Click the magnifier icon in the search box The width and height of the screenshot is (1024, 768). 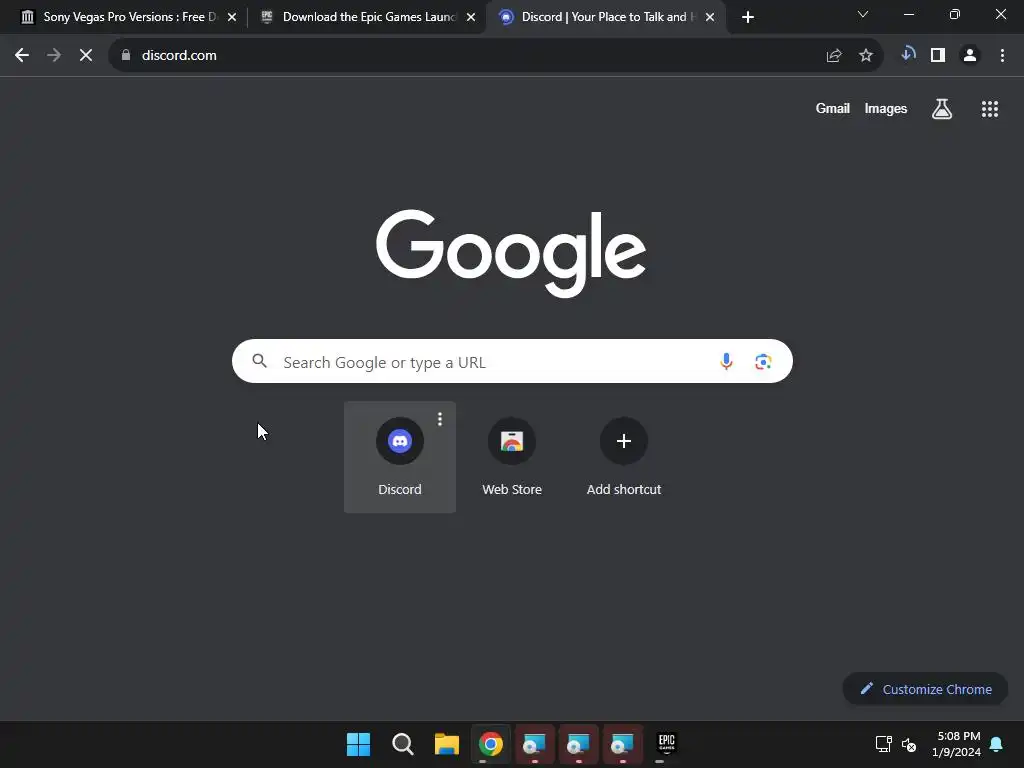pyautogui.click(x=259, y=360)
